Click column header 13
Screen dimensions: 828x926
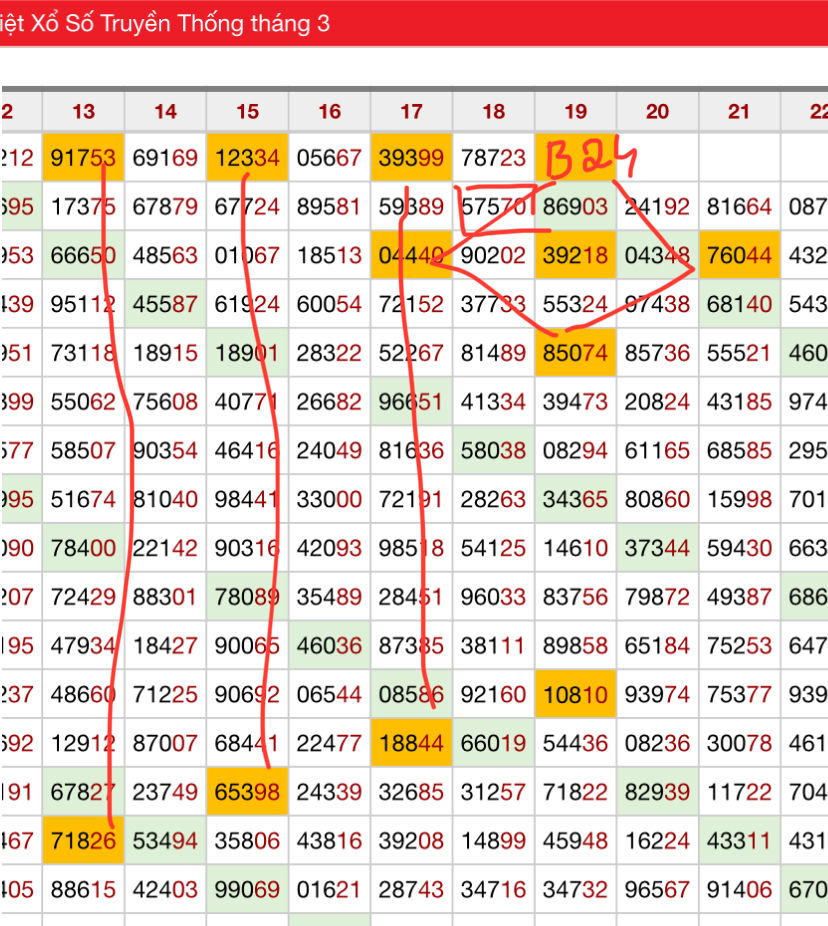(84, 112)
